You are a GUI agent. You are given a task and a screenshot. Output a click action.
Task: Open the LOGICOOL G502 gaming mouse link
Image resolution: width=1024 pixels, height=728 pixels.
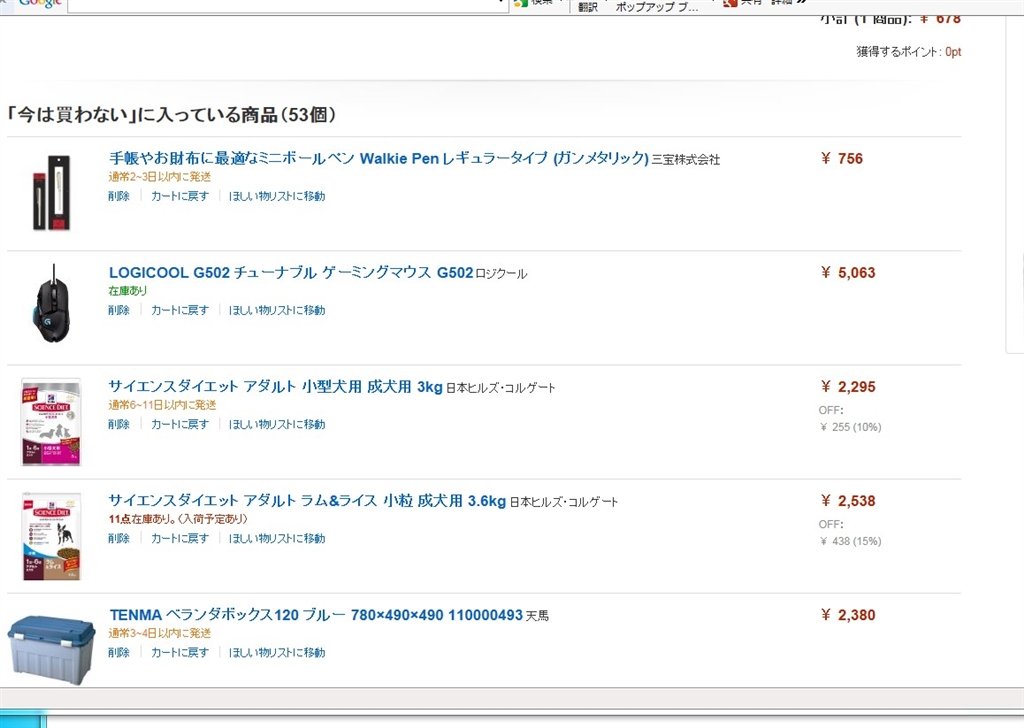click(291, 272)
